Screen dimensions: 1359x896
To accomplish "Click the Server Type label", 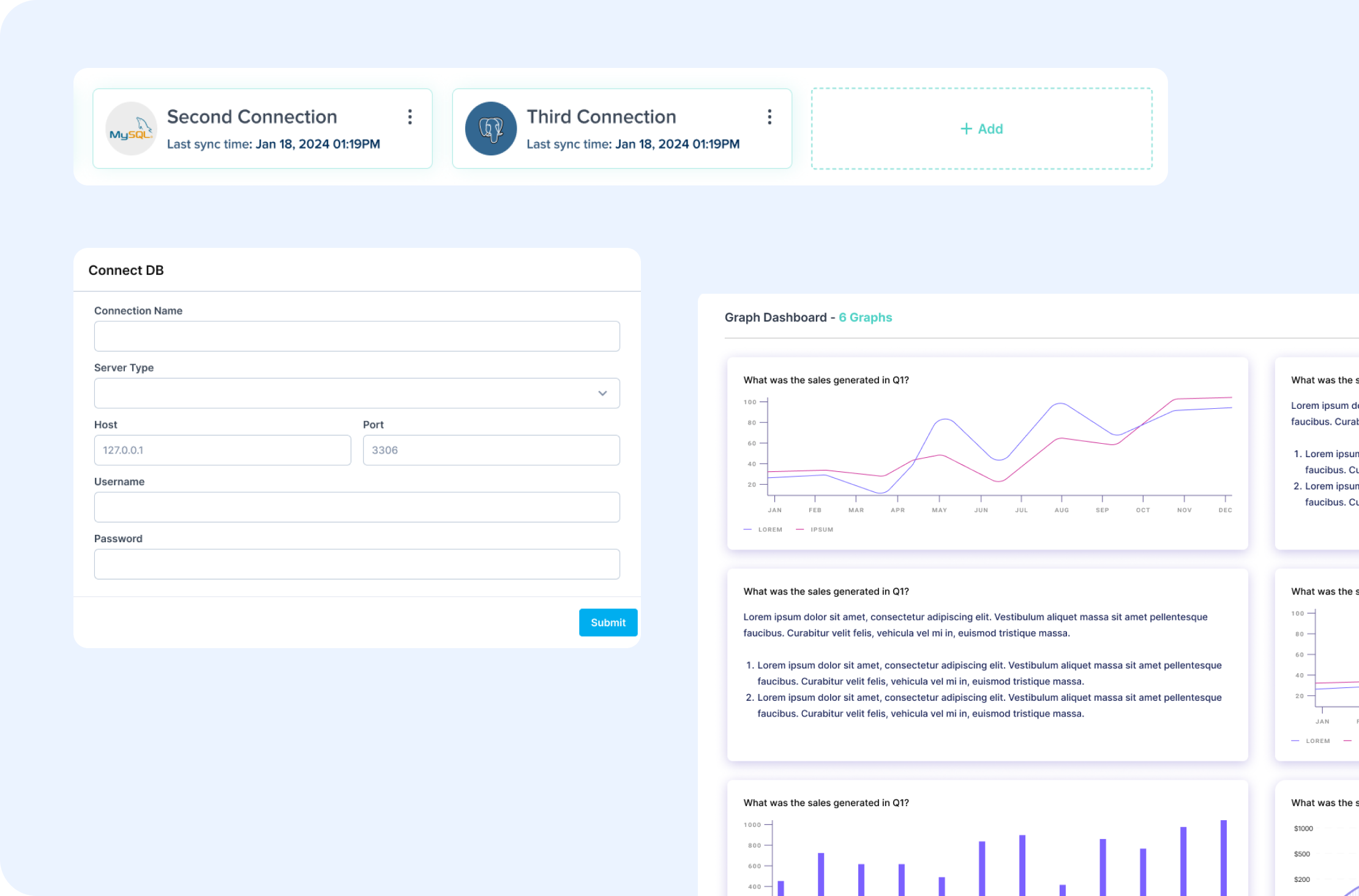I will [x=124, y=367].
